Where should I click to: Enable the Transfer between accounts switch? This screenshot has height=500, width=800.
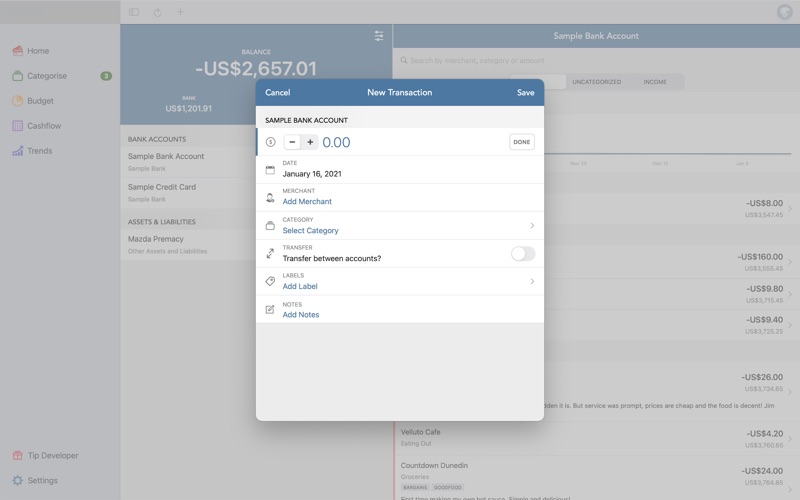point(523,254)
